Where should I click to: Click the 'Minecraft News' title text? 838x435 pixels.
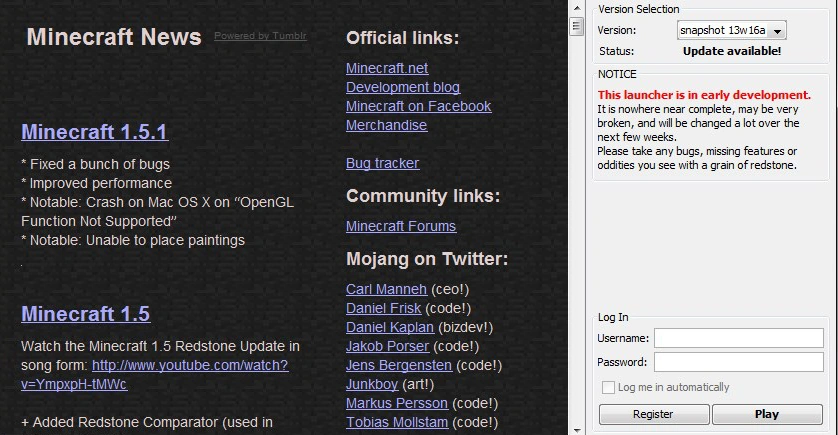click(114, 37)
